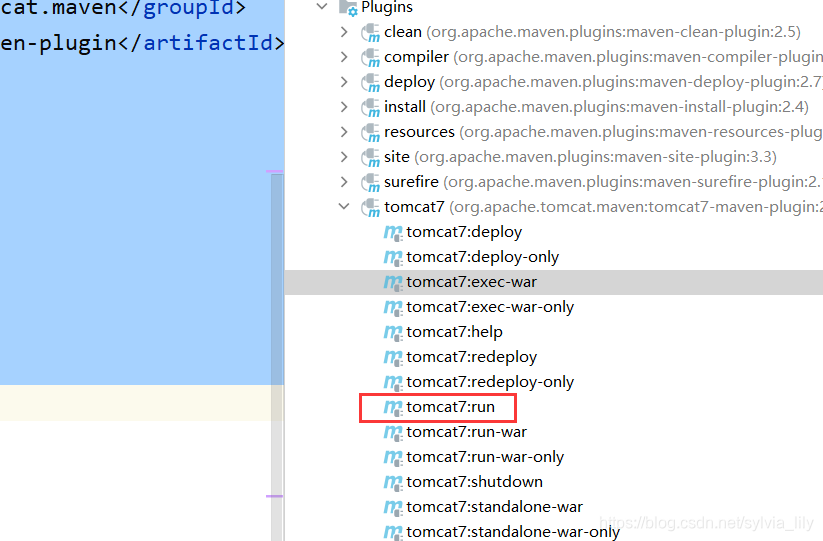
Task: Expand the resources plugin node
Action: click(x=344, y=132)
